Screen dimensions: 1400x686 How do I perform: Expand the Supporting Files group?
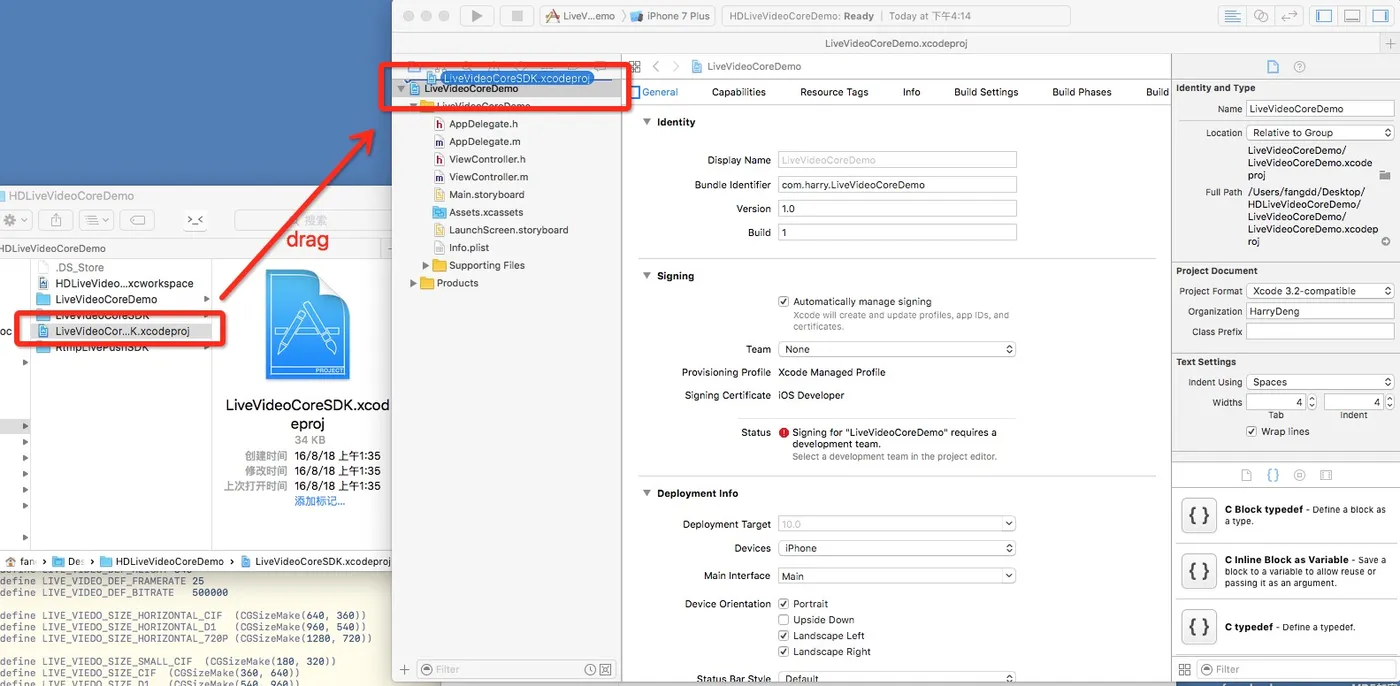426,265
